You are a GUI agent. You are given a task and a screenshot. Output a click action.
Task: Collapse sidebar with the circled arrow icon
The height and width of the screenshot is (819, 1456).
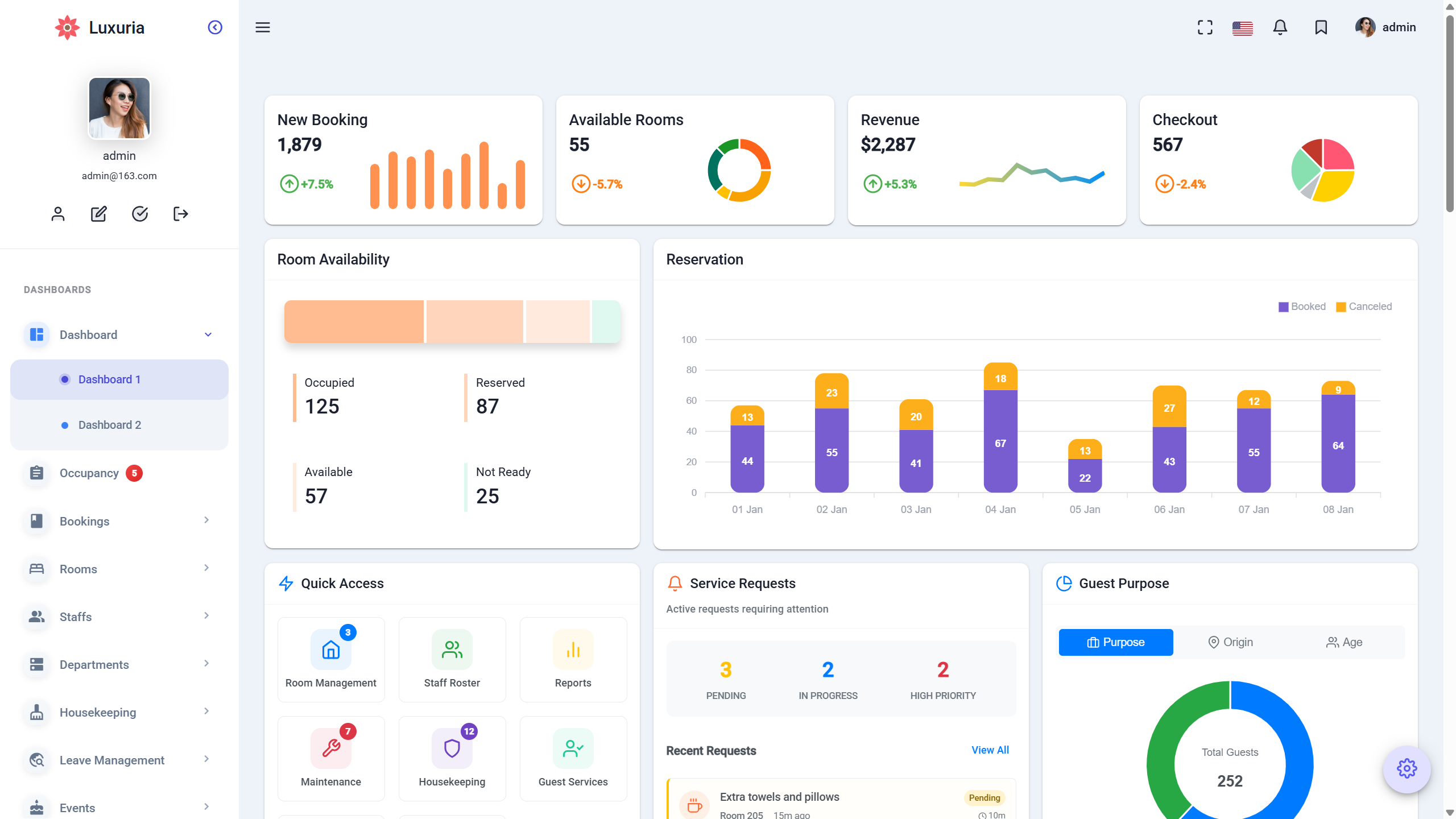pyautogui.click(x=215, y=27)
